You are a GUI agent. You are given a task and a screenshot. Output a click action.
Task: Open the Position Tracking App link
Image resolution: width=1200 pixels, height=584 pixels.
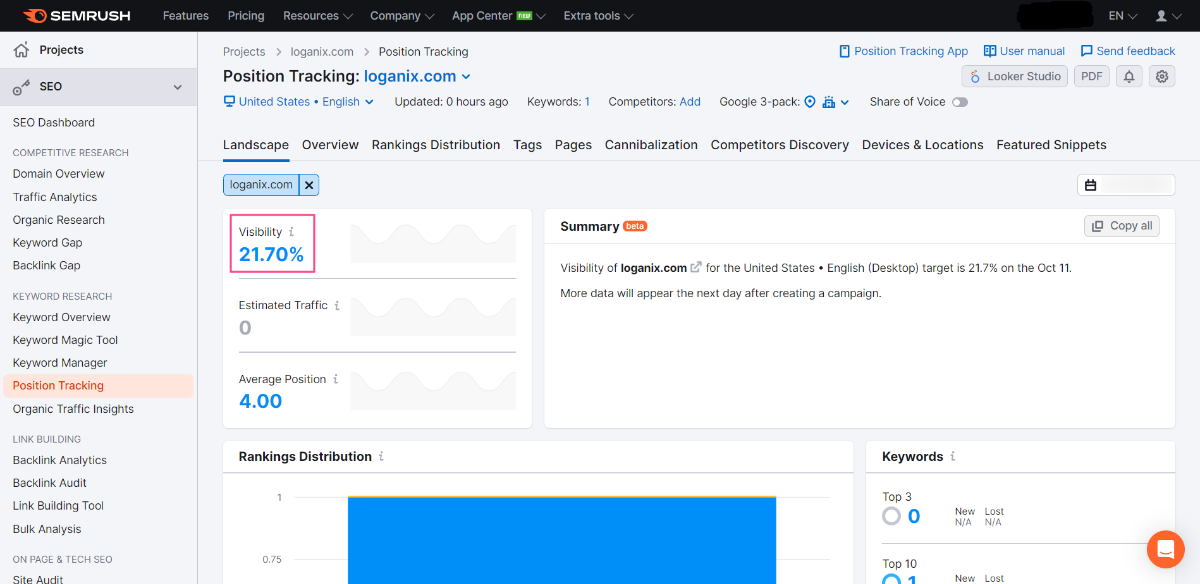click(x=904, y=51)
